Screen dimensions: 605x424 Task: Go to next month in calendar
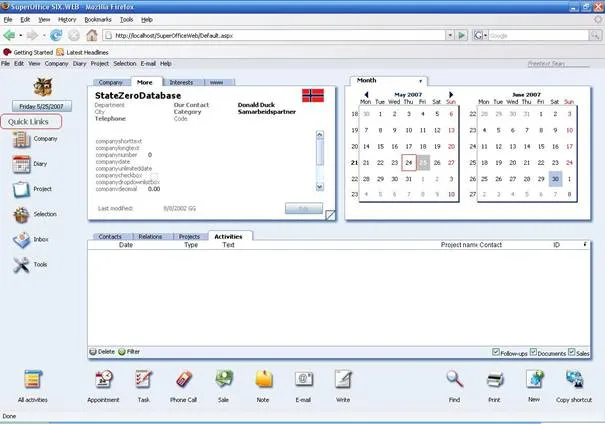click(x=452, y=94)
